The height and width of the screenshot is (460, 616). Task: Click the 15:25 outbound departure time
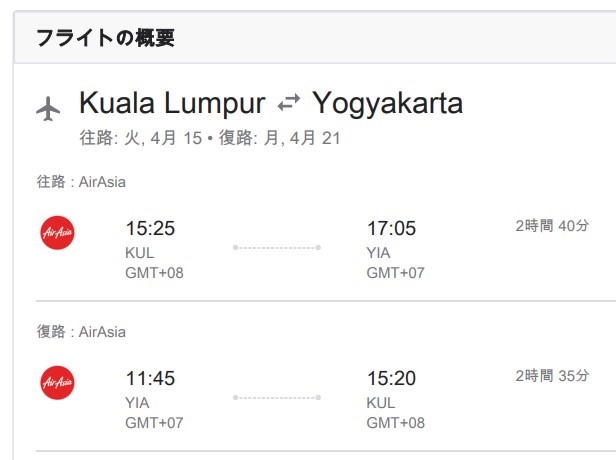150,229
